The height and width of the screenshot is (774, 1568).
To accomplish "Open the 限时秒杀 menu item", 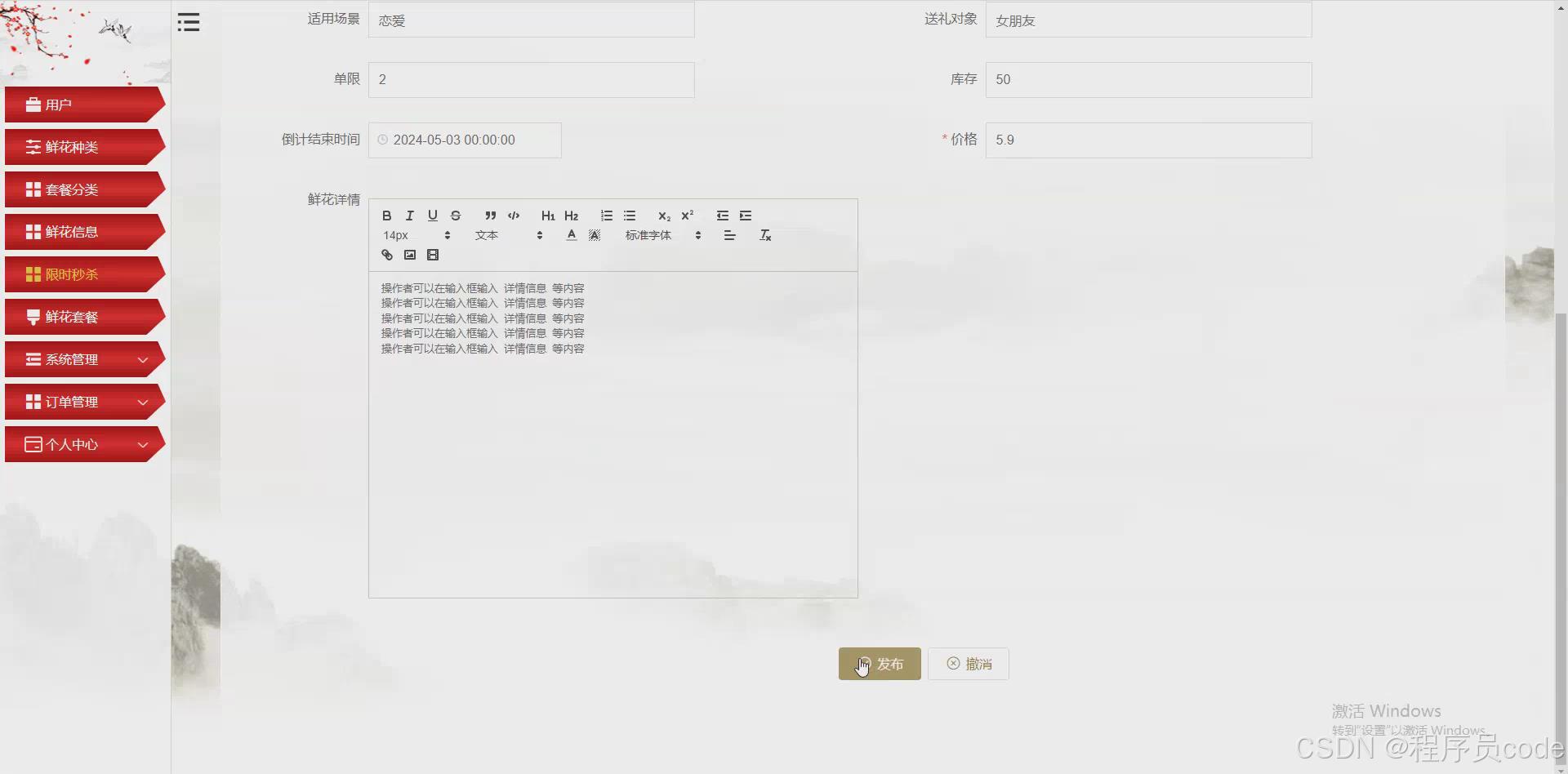I will tap(85, 274).
